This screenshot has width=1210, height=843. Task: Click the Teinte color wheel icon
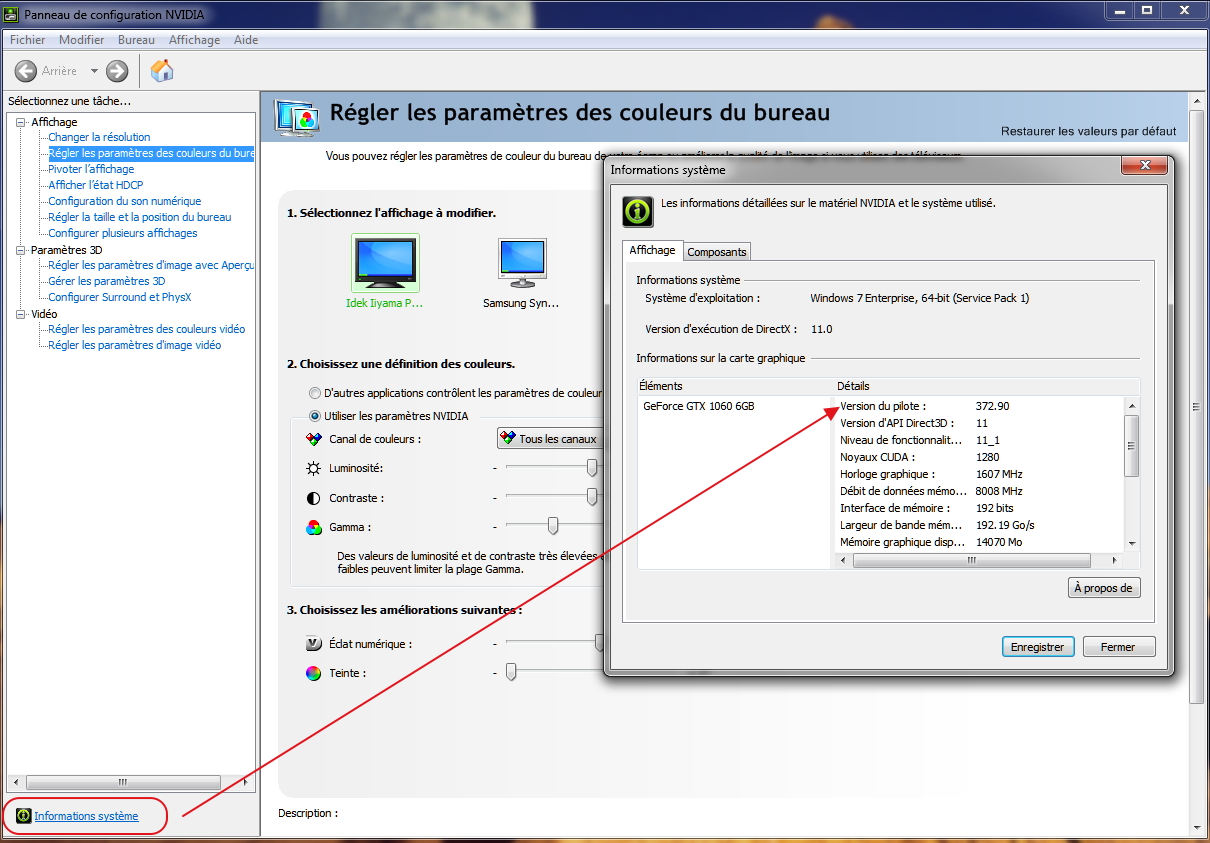pos(313,673)
